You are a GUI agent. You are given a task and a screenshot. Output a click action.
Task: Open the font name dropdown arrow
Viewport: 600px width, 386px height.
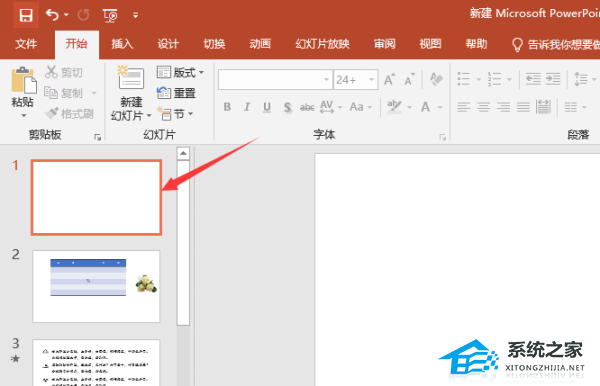pos(326,80)
